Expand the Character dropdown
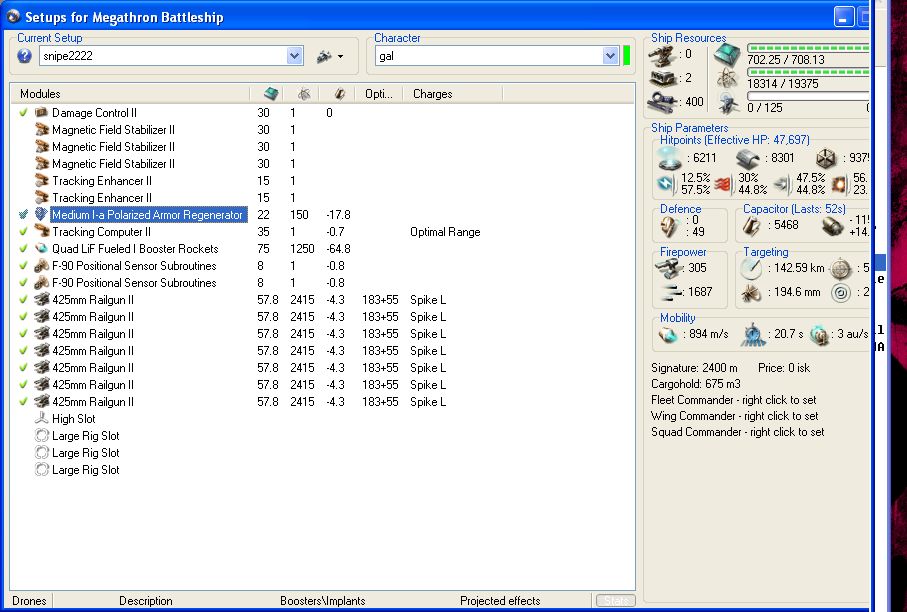The height and width of the screenshot is (612, 907). coord(610,57)
